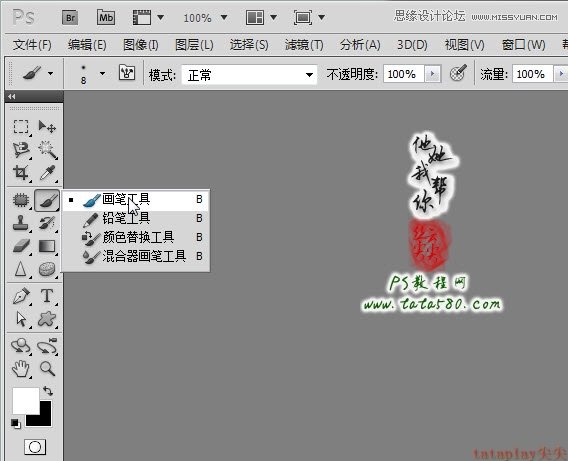Select the Gradient tool
Screen dimensions: 568x461
point(47,246)
